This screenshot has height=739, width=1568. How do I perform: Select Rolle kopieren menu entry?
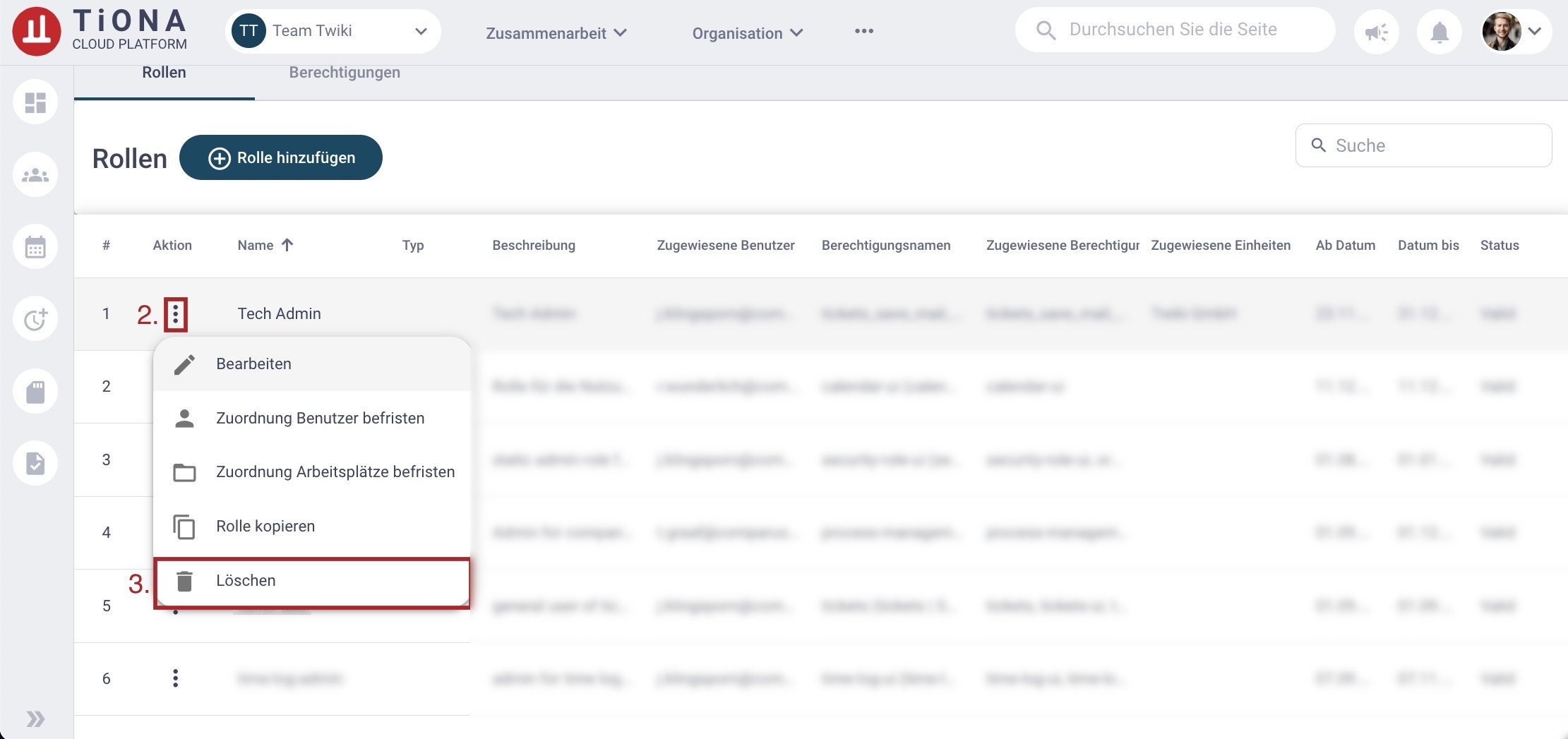point(311,527)
